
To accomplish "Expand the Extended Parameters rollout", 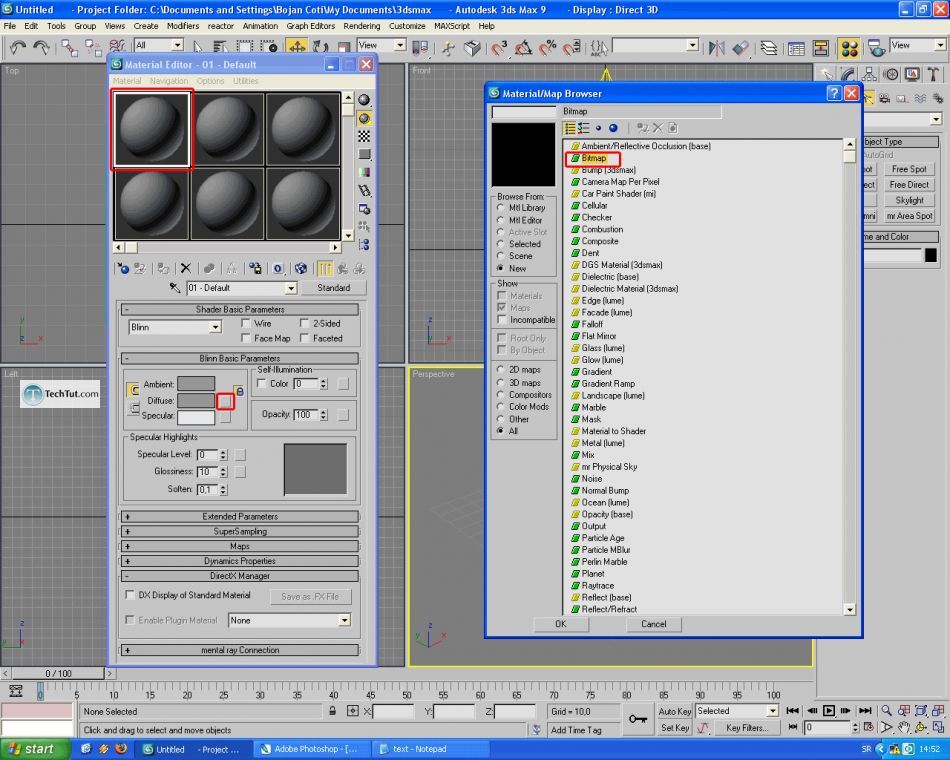I will pyautogui.click(x=240, y=516).
